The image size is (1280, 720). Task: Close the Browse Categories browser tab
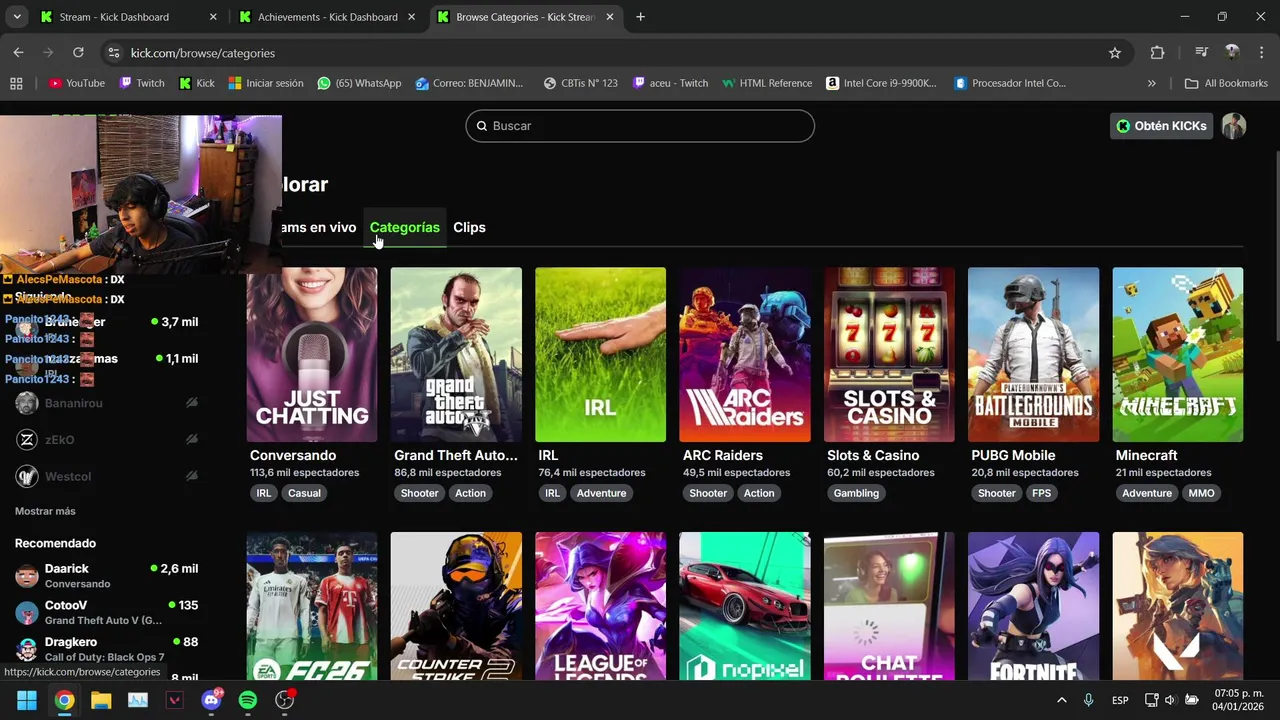coord(609,17)
